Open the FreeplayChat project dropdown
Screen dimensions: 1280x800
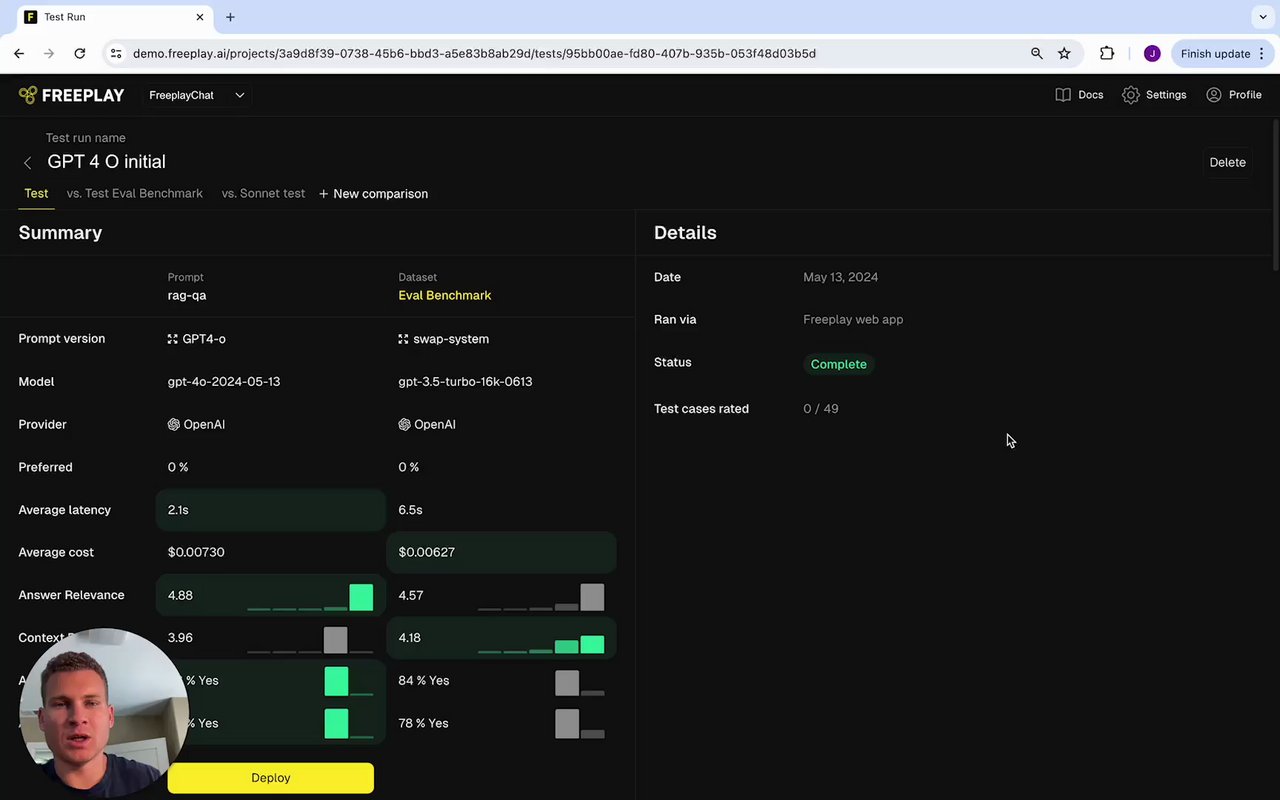(197, 95)
